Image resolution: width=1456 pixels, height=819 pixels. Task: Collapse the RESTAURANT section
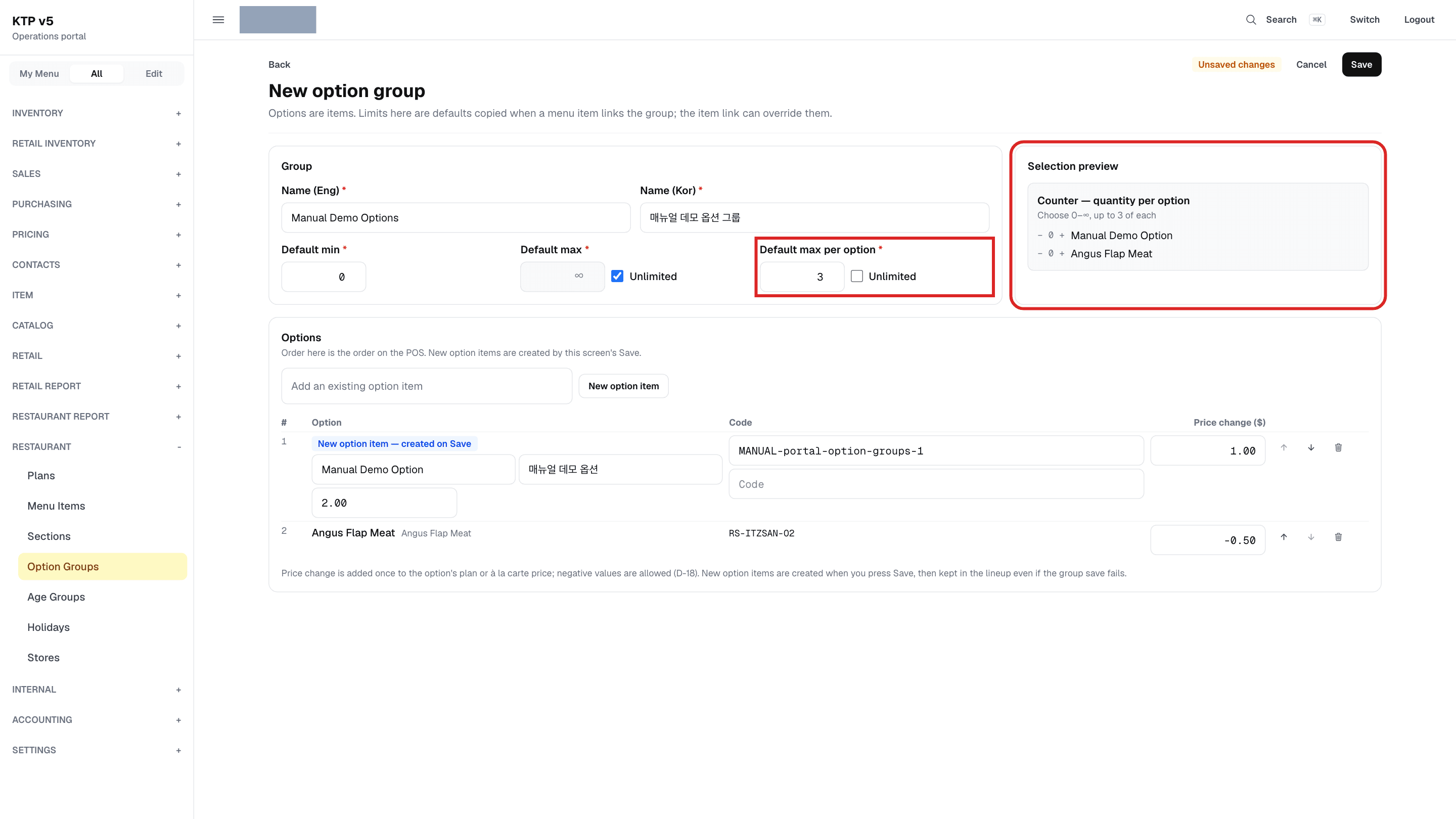[x=96, y=447]
